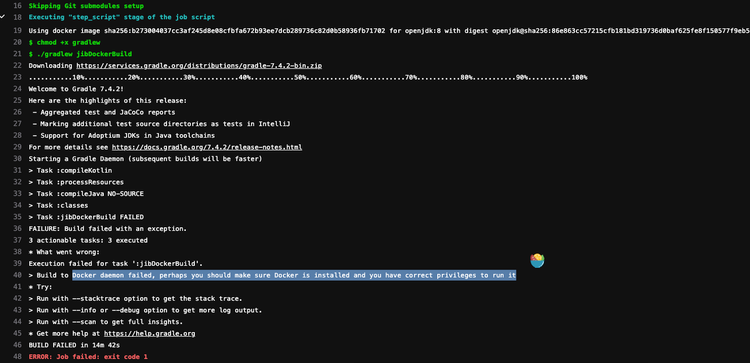Screen dimensions: 750x363
Task: Select line number 46 for BUILD FAILED
Action: click(18, 345)
